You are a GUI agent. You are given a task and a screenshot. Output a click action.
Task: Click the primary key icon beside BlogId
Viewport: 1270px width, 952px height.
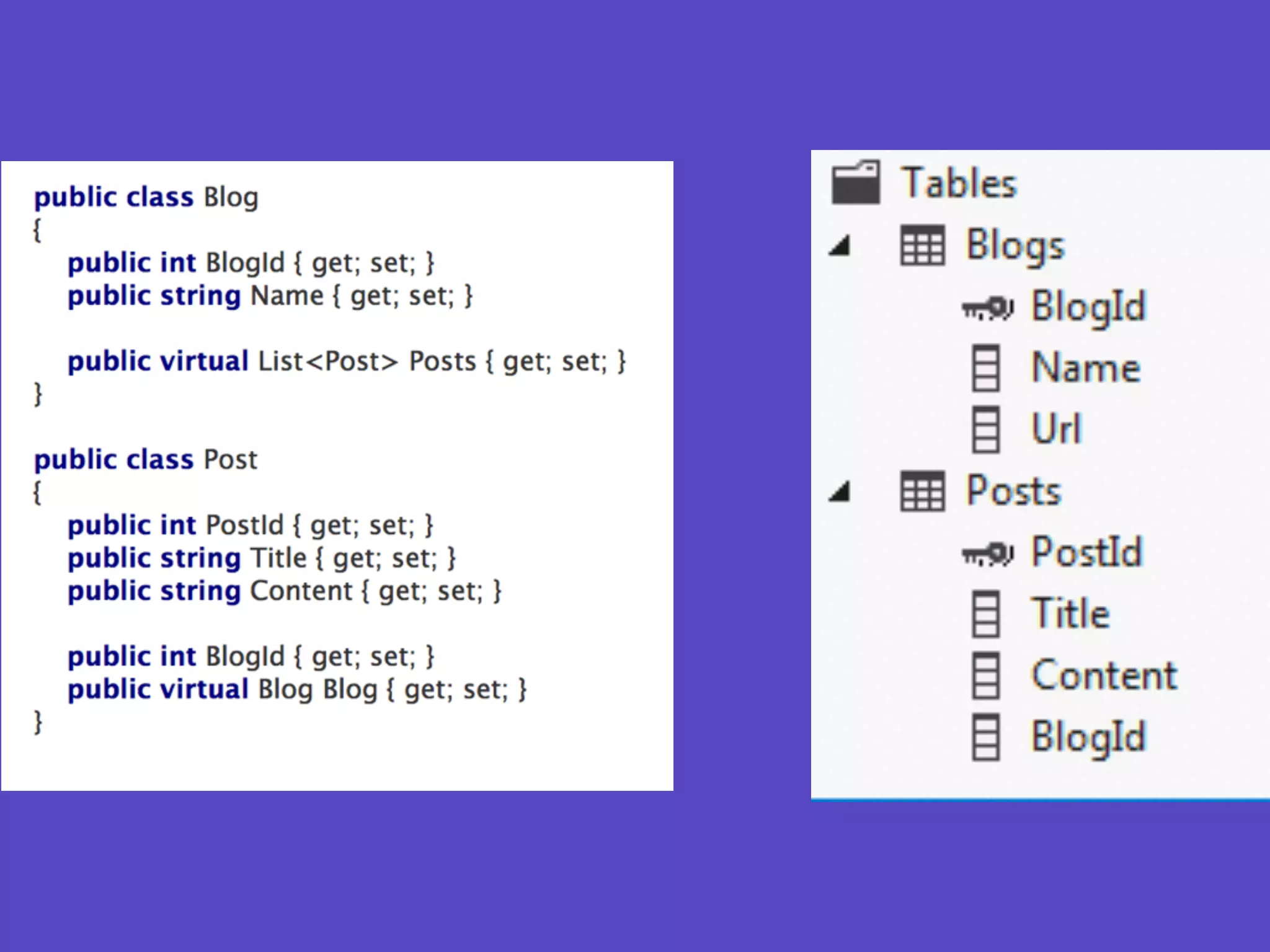[987, 307]
